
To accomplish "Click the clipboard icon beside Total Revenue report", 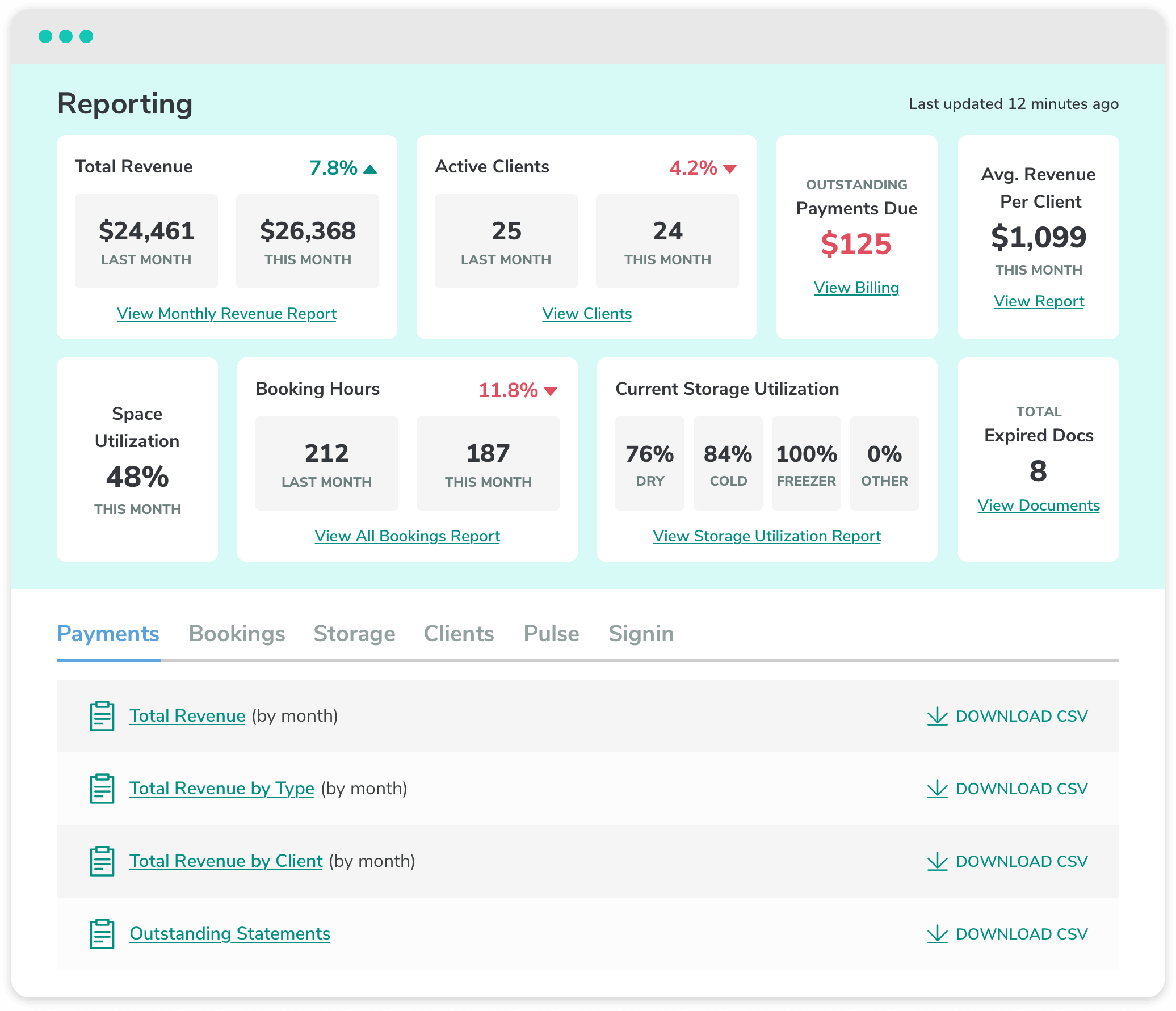I will click(x=102, y=716).
